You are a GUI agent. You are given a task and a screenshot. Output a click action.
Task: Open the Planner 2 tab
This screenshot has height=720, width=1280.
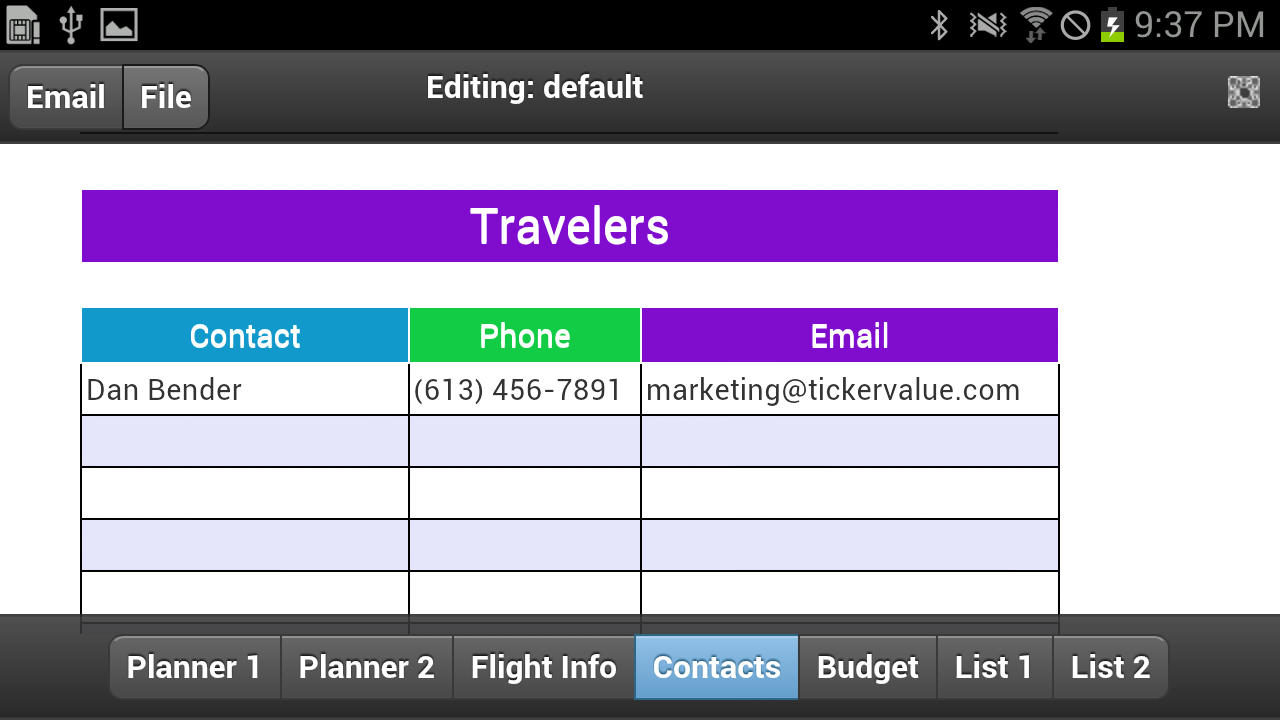[x=367, y=667]
